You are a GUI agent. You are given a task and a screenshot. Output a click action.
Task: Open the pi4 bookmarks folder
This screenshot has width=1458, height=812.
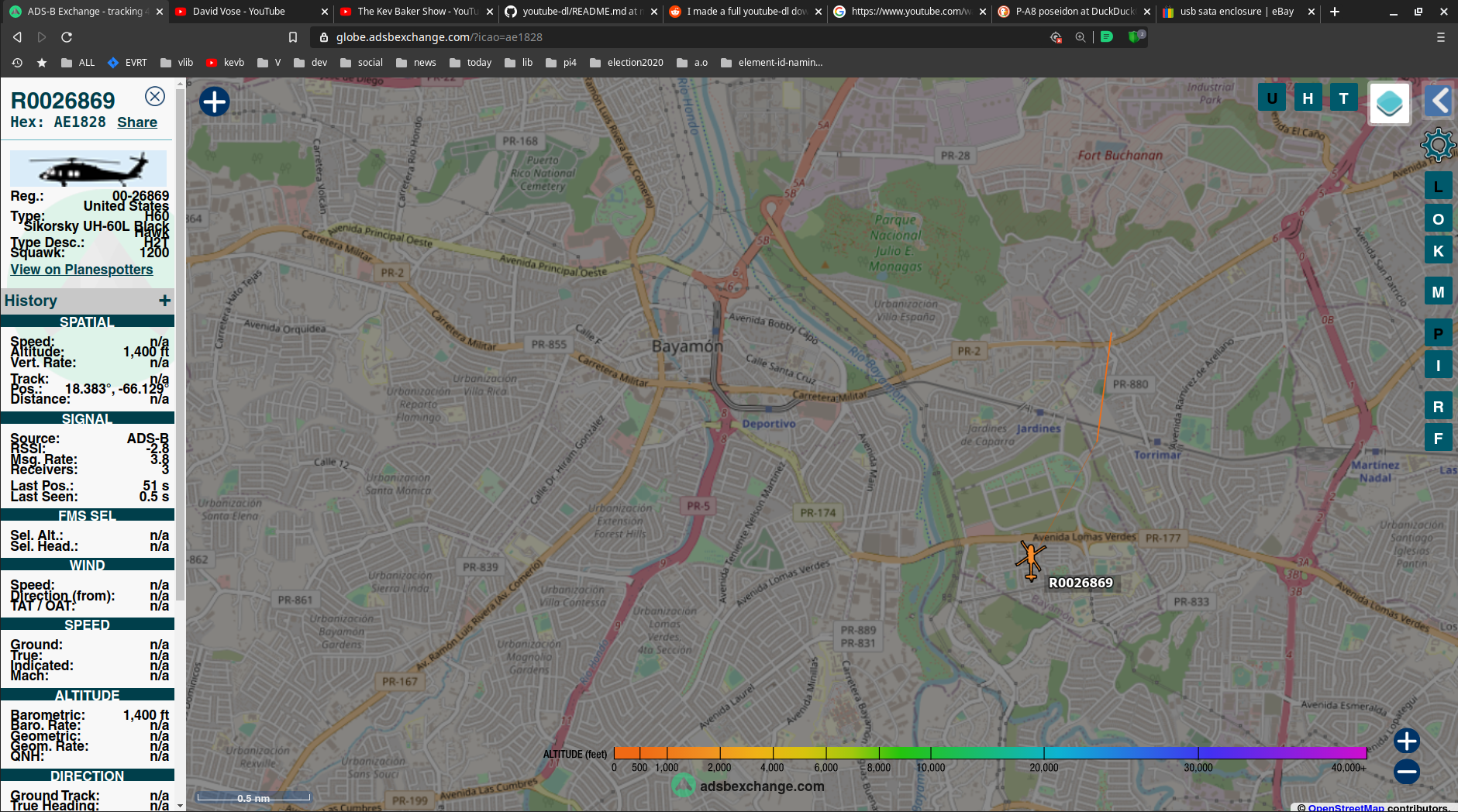[x=561, y=63]
